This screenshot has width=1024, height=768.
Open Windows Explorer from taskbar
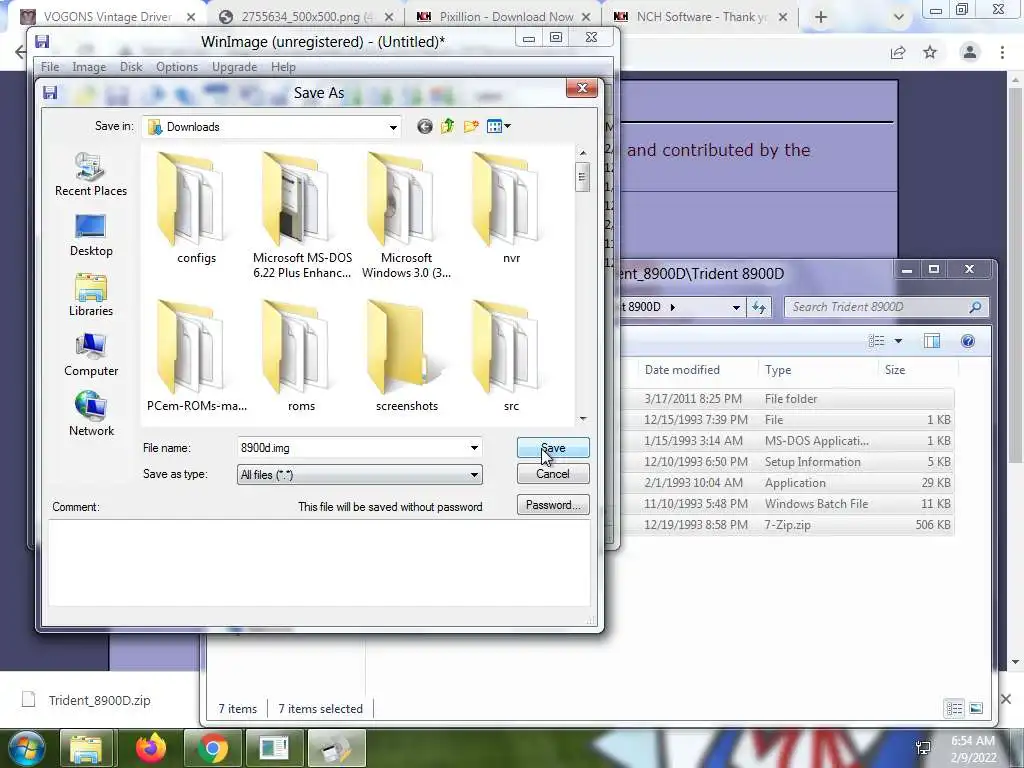86,748
